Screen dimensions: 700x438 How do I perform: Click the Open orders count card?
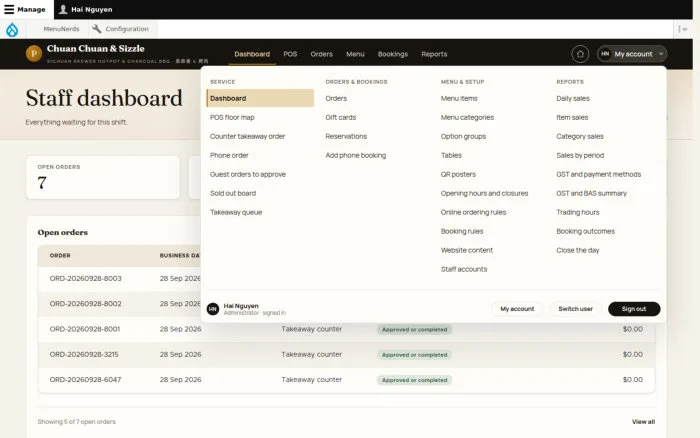[x=103, y=177]
